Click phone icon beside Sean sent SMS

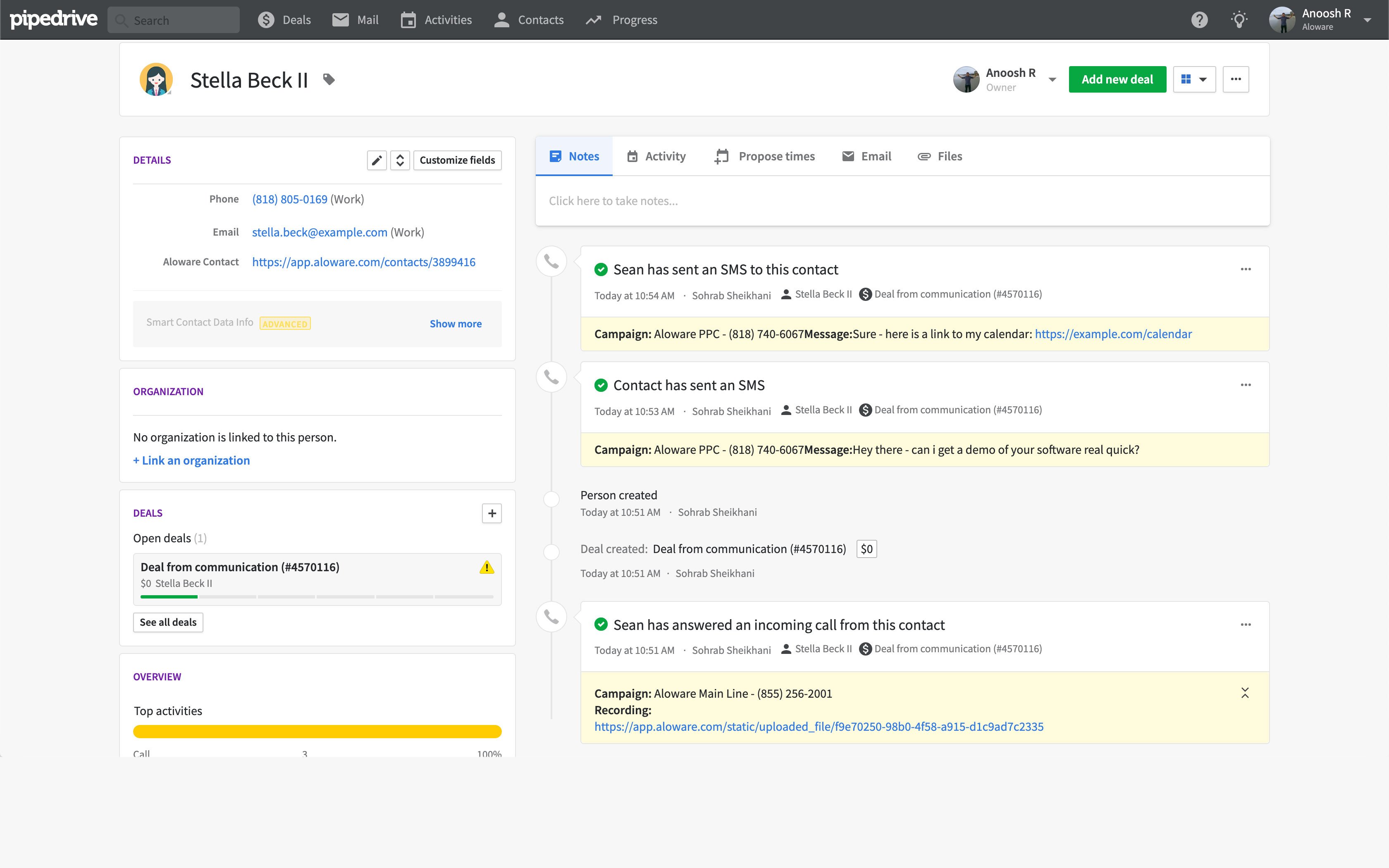pyautogui.click(x=551, y=262)
